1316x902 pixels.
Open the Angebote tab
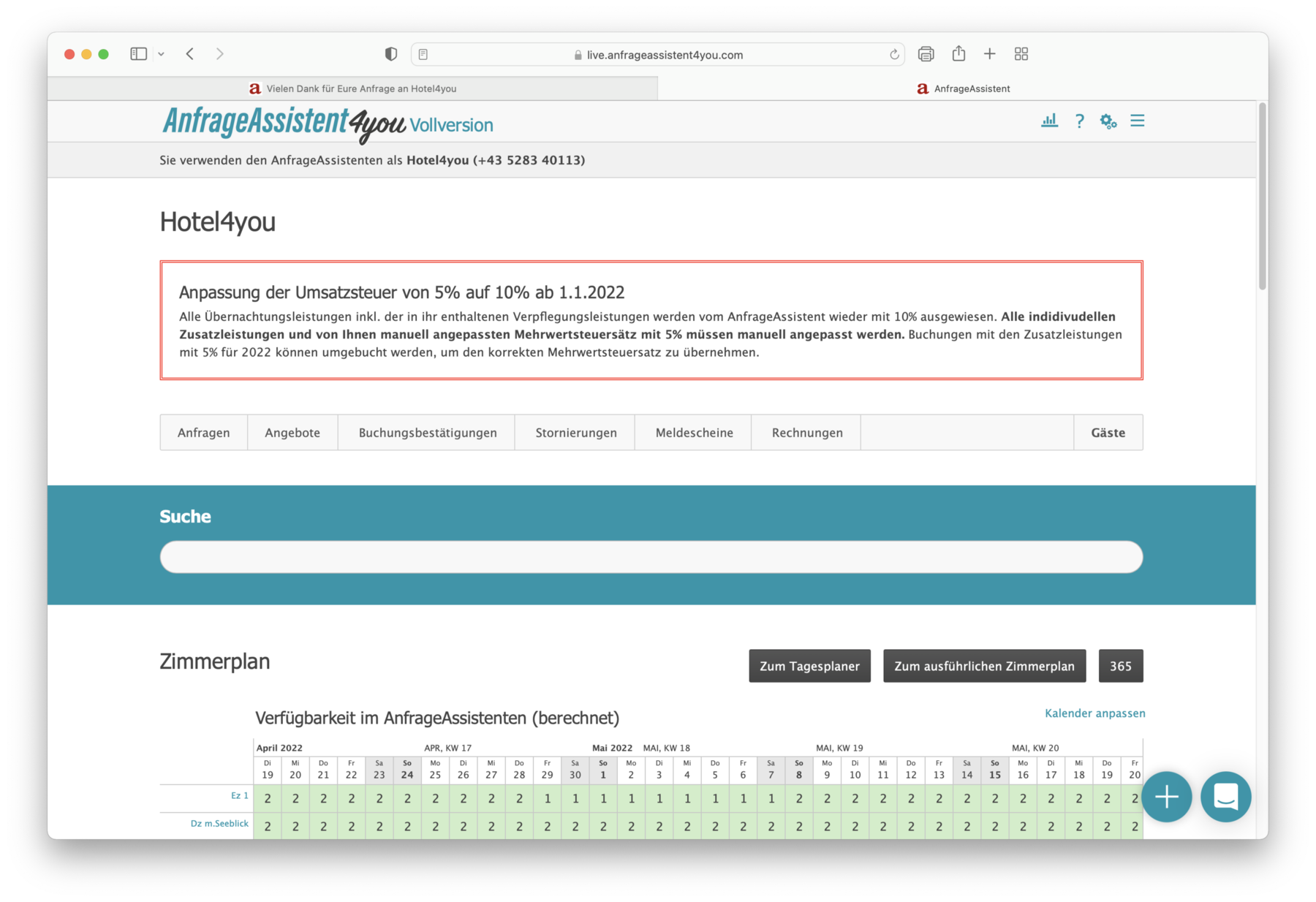(x=292, y=433)
